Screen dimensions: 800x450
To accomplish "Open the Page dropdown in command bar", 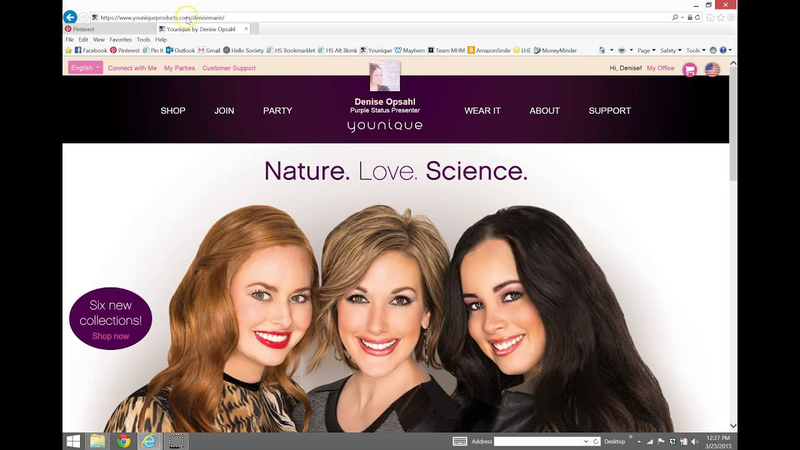I will (x=645, y=50).
